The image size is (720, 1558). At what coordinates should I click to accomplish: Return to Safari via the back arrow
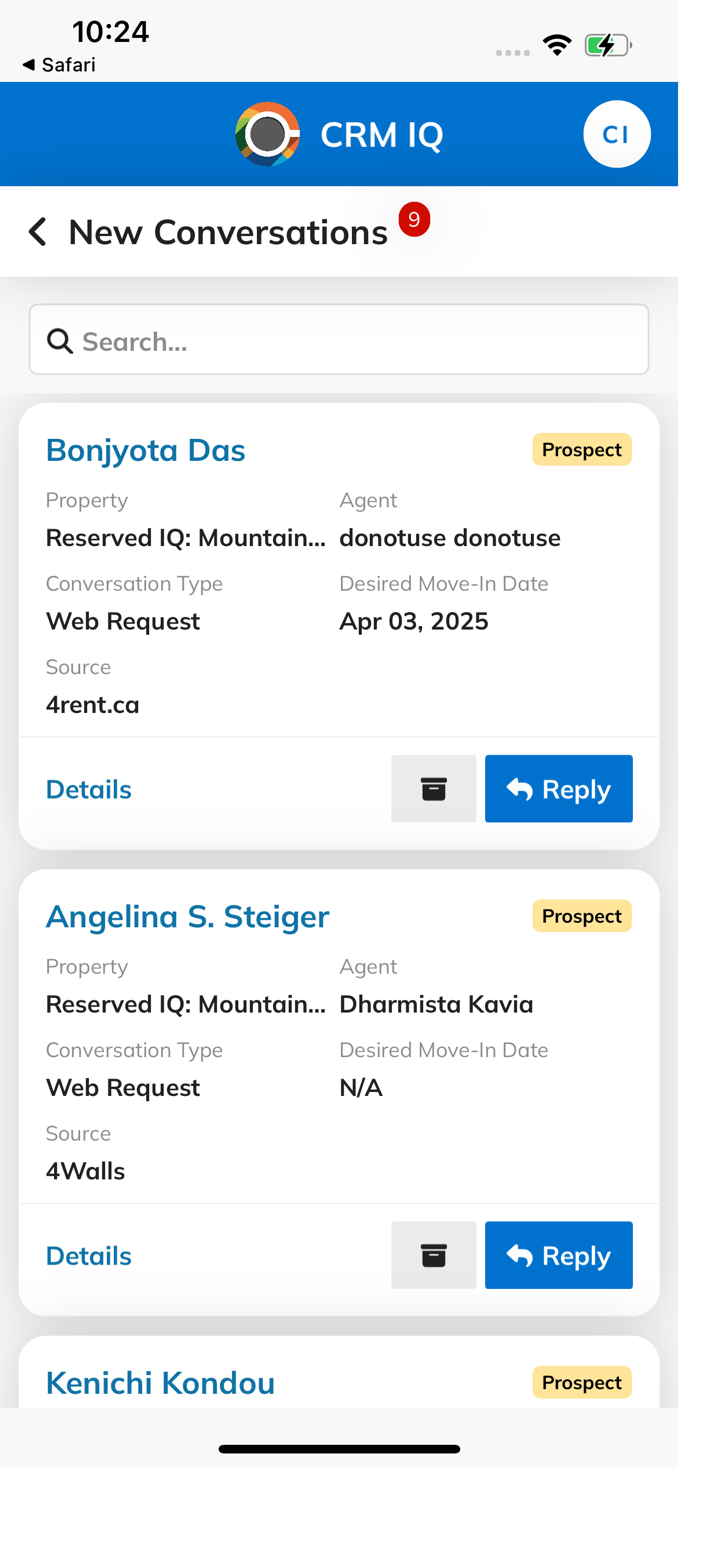pyautogui.click(x=58, y=65)
